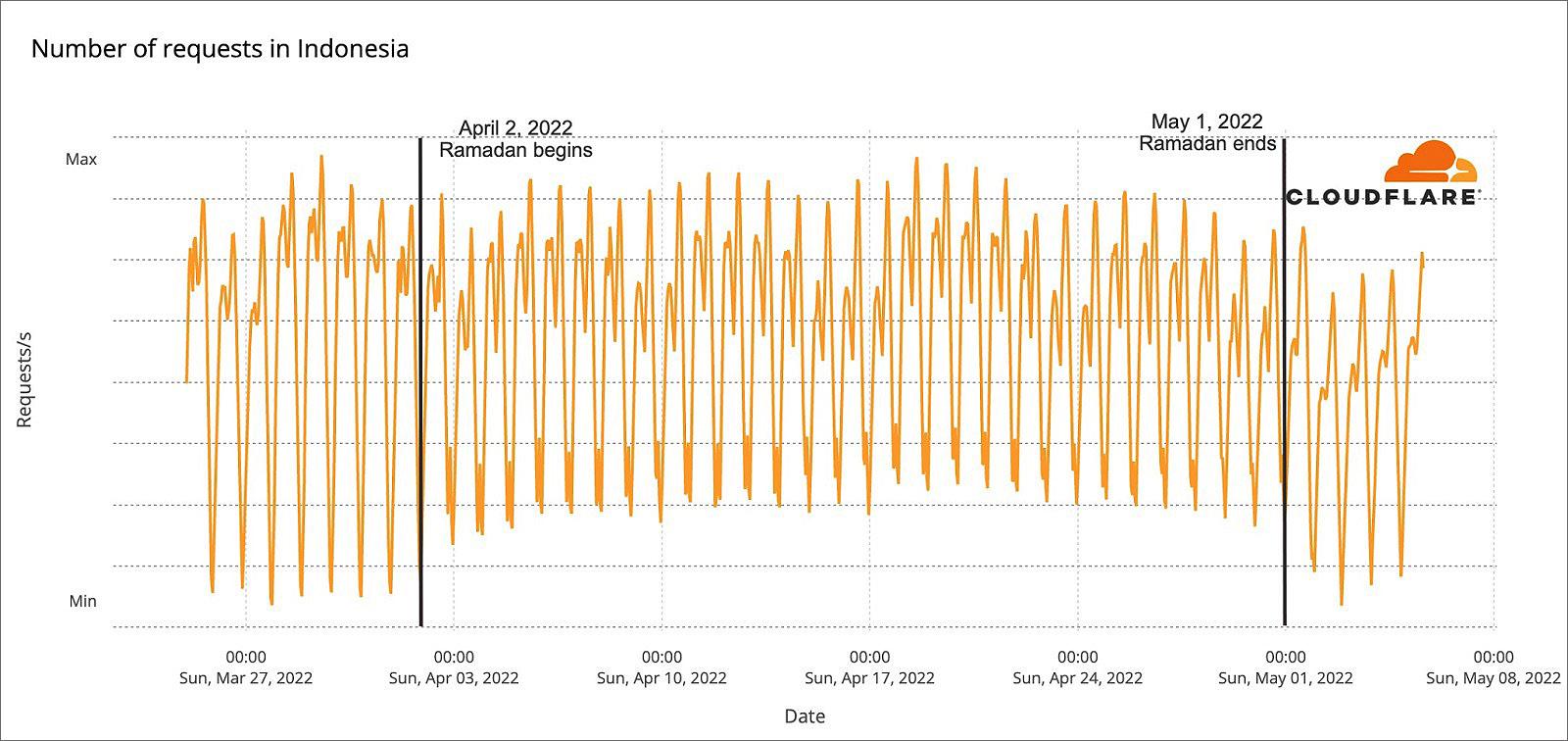Click the 'Ramadan begins' annotation text
The height and width of the screenshot is (741, 1568).
[x=515, y=150]
